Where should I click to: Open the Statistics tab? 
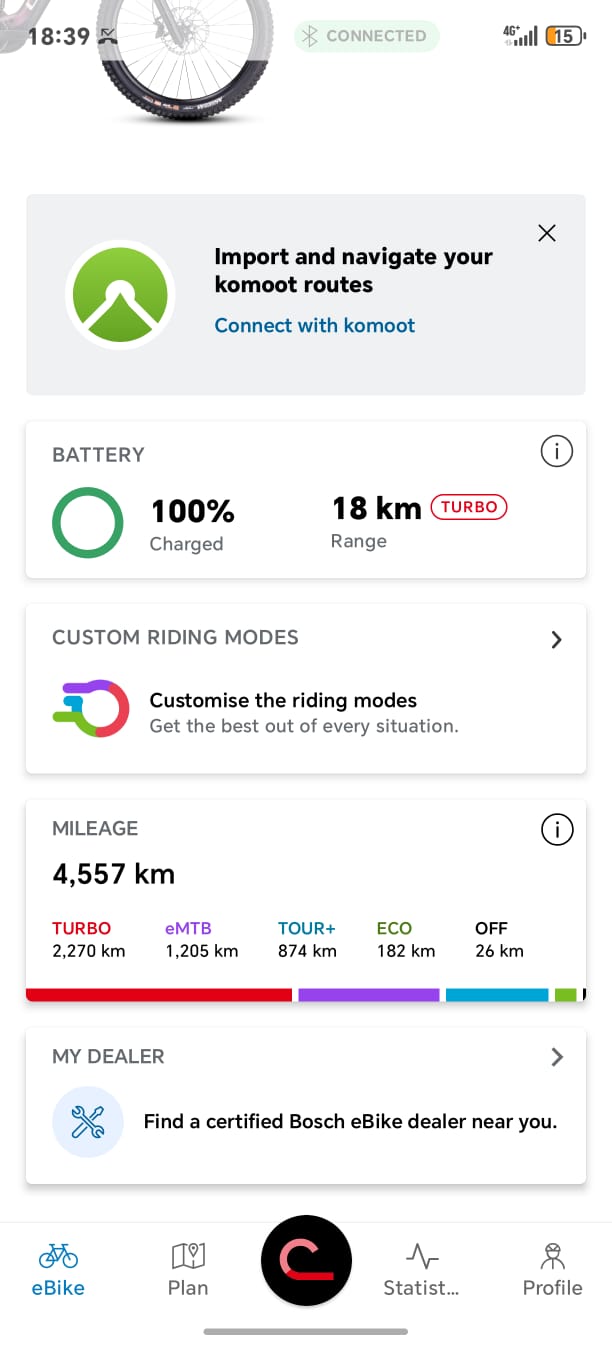421,1270
